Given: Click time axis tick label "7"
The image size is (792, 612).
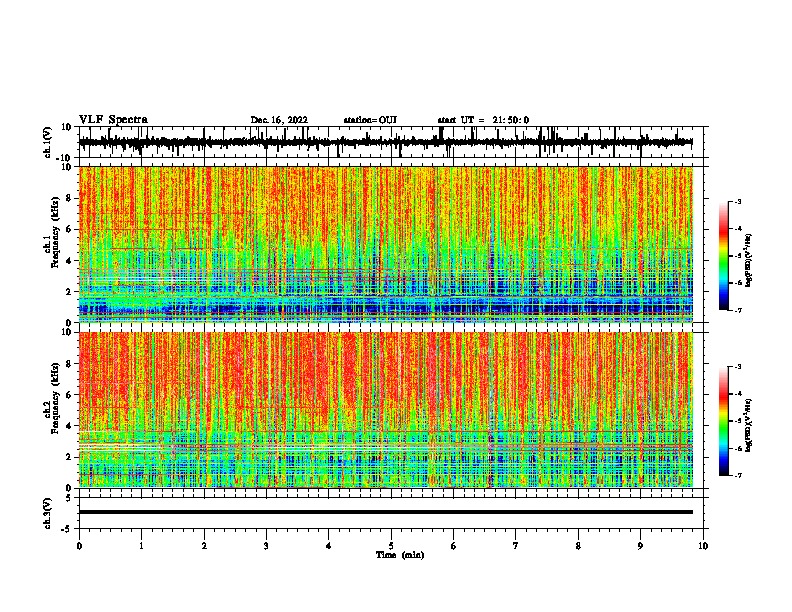Looking at the screenshot, I should pos(516,546).
